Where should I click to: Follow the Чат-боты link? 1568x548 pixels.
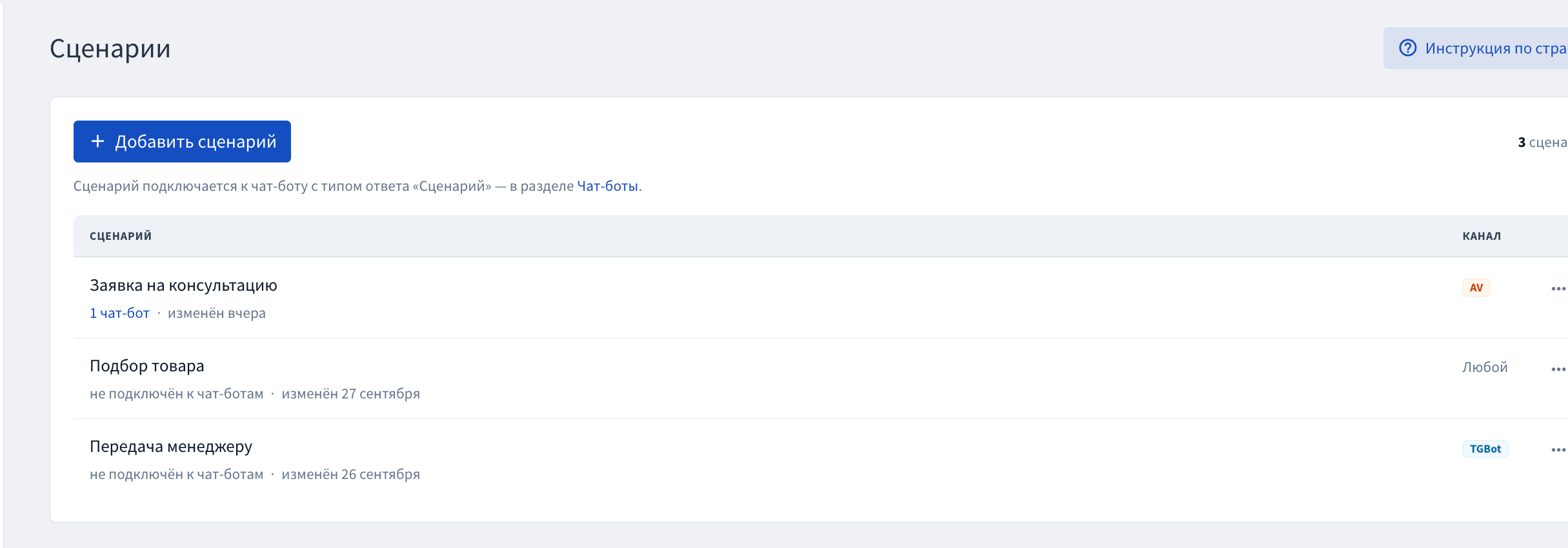(607, 186)
